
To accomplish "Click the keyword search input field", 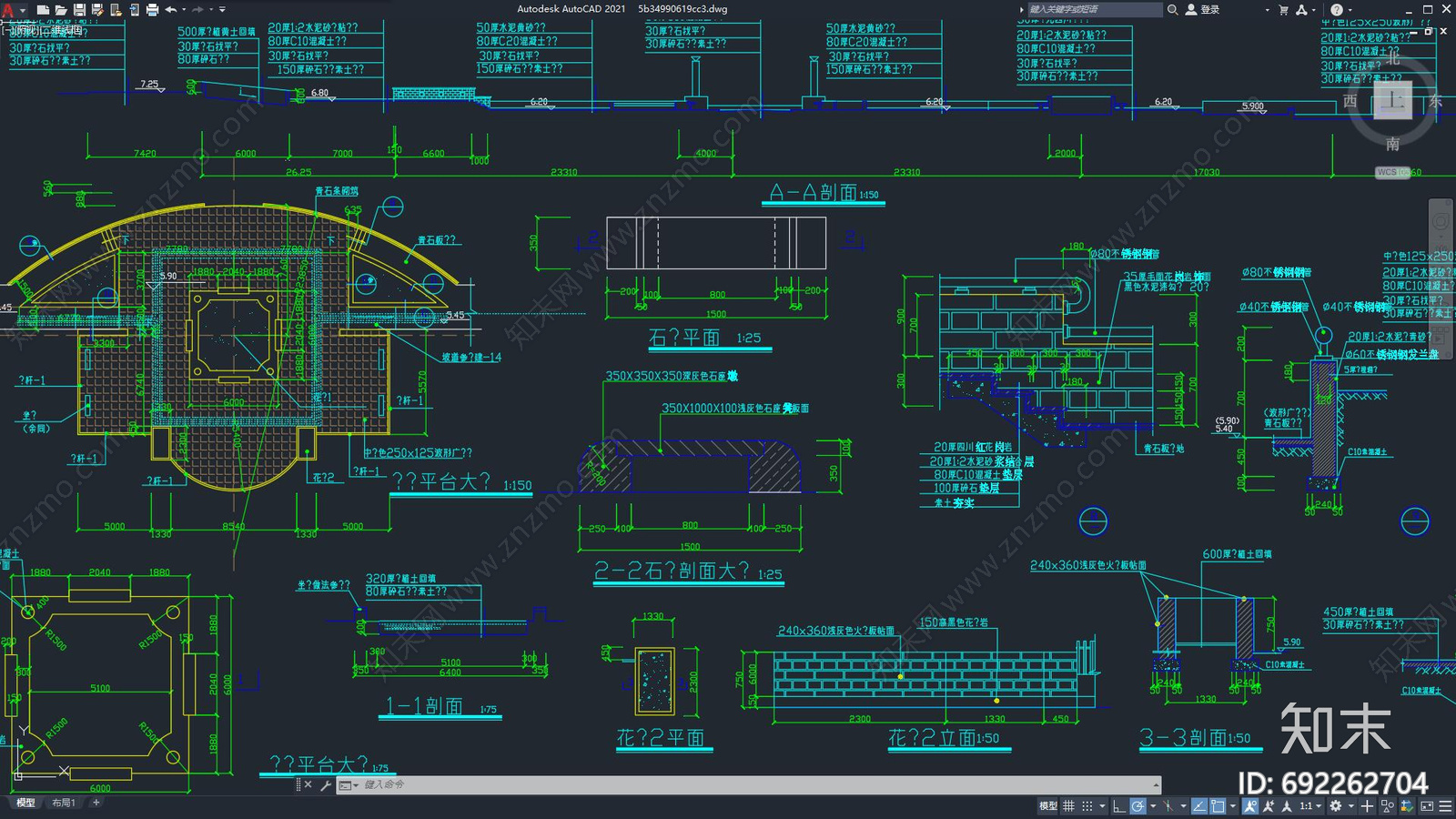I will pyautogui.click(x=1095, y=10).
